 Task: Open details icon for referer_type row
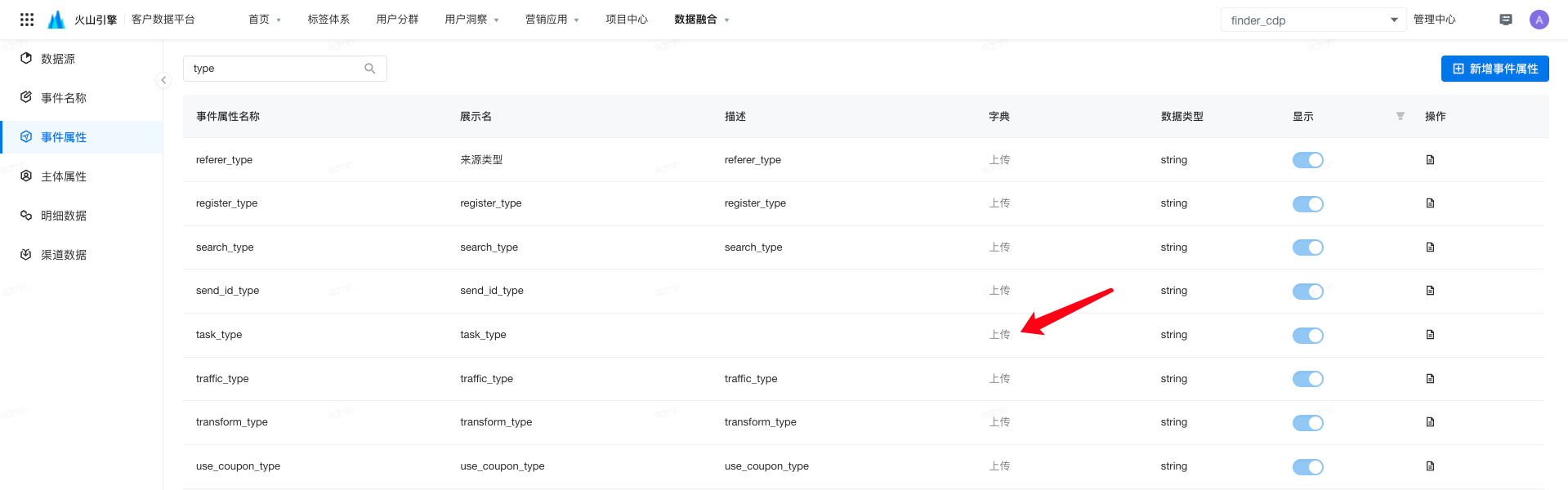point(1430,160)
